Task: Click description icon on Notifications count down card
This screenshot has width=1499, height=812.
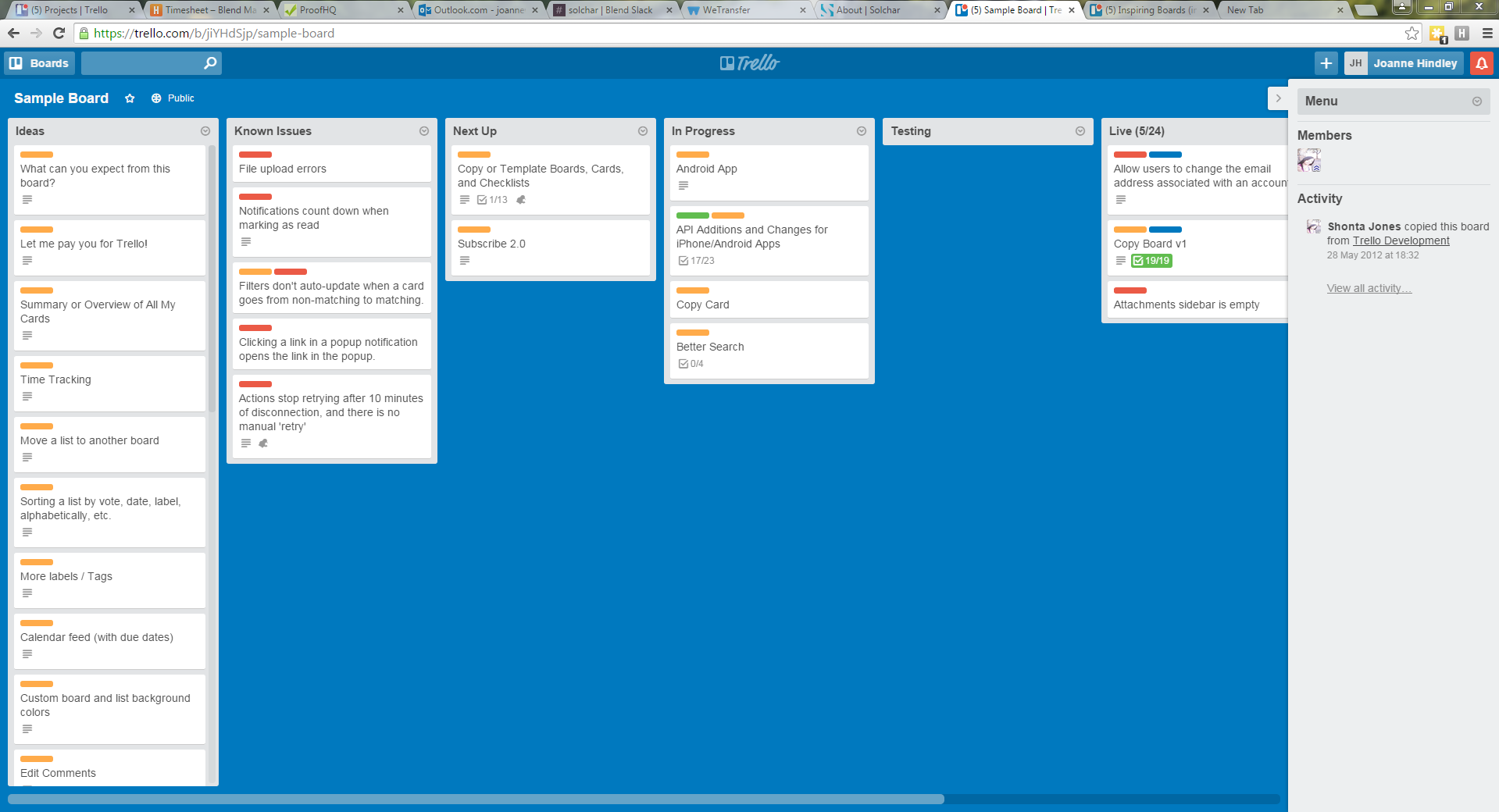Action: pyautogui.click(x=246, y=242)
